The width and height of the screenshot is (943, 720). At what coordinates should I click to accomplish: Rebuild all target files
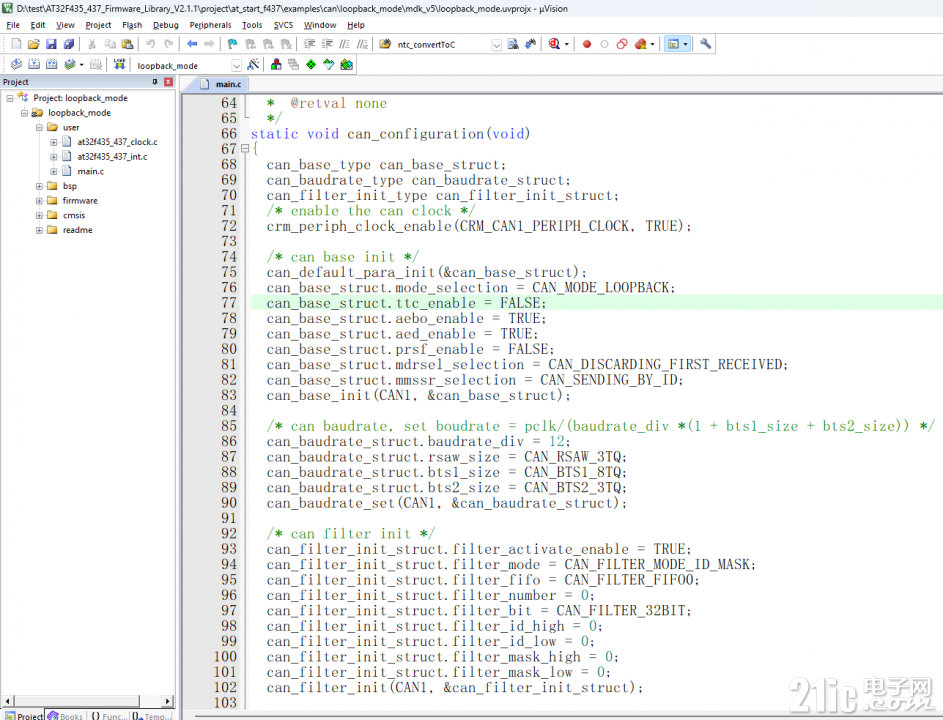coord(52,64)
